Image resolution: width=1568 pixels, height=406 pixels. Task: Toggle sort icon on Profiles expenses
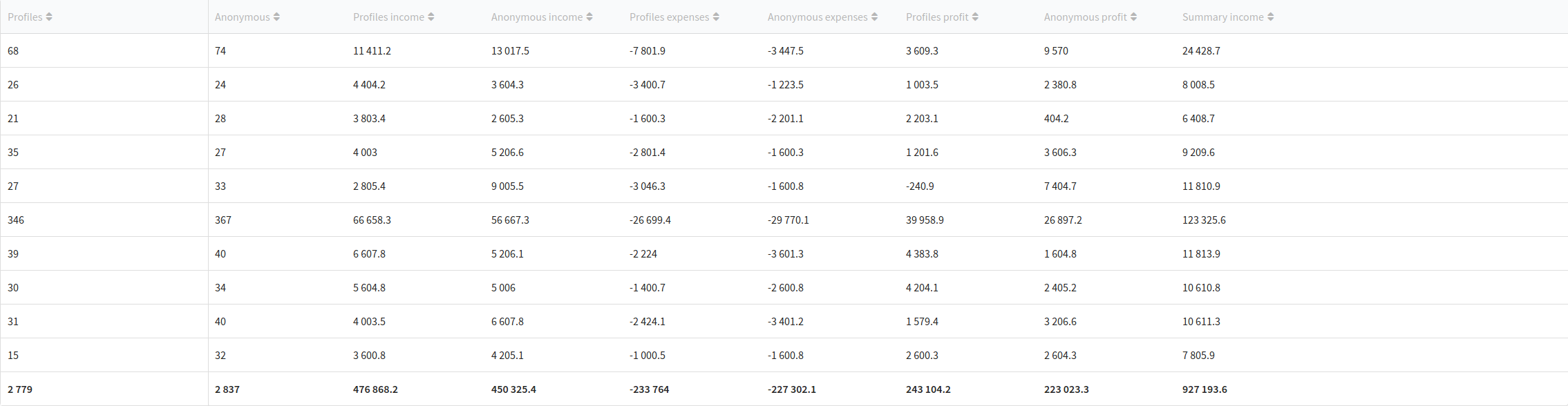pyautogui.click(x=716, y=17)
